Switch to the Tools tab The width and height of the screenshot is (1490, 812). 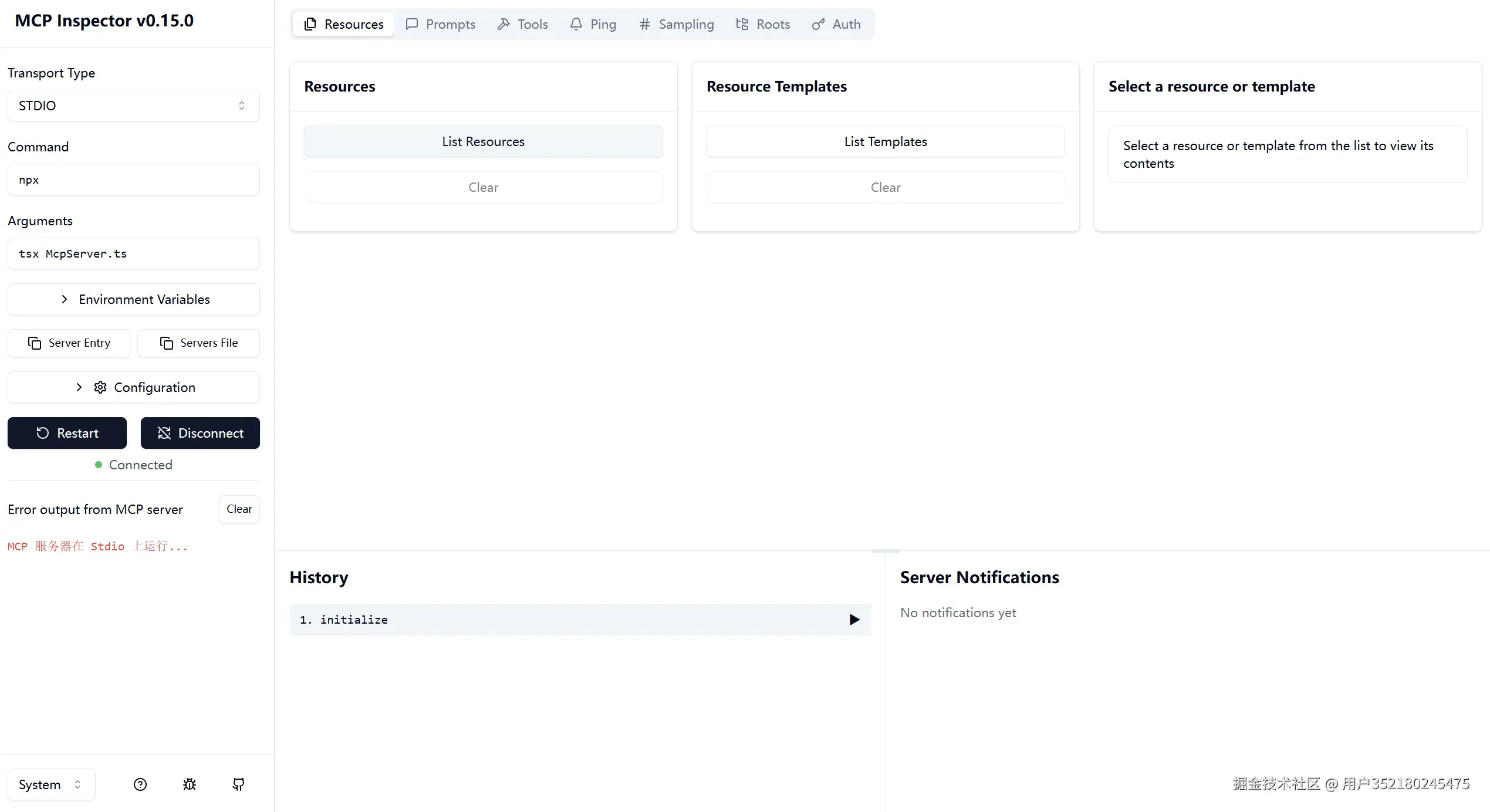522,24
